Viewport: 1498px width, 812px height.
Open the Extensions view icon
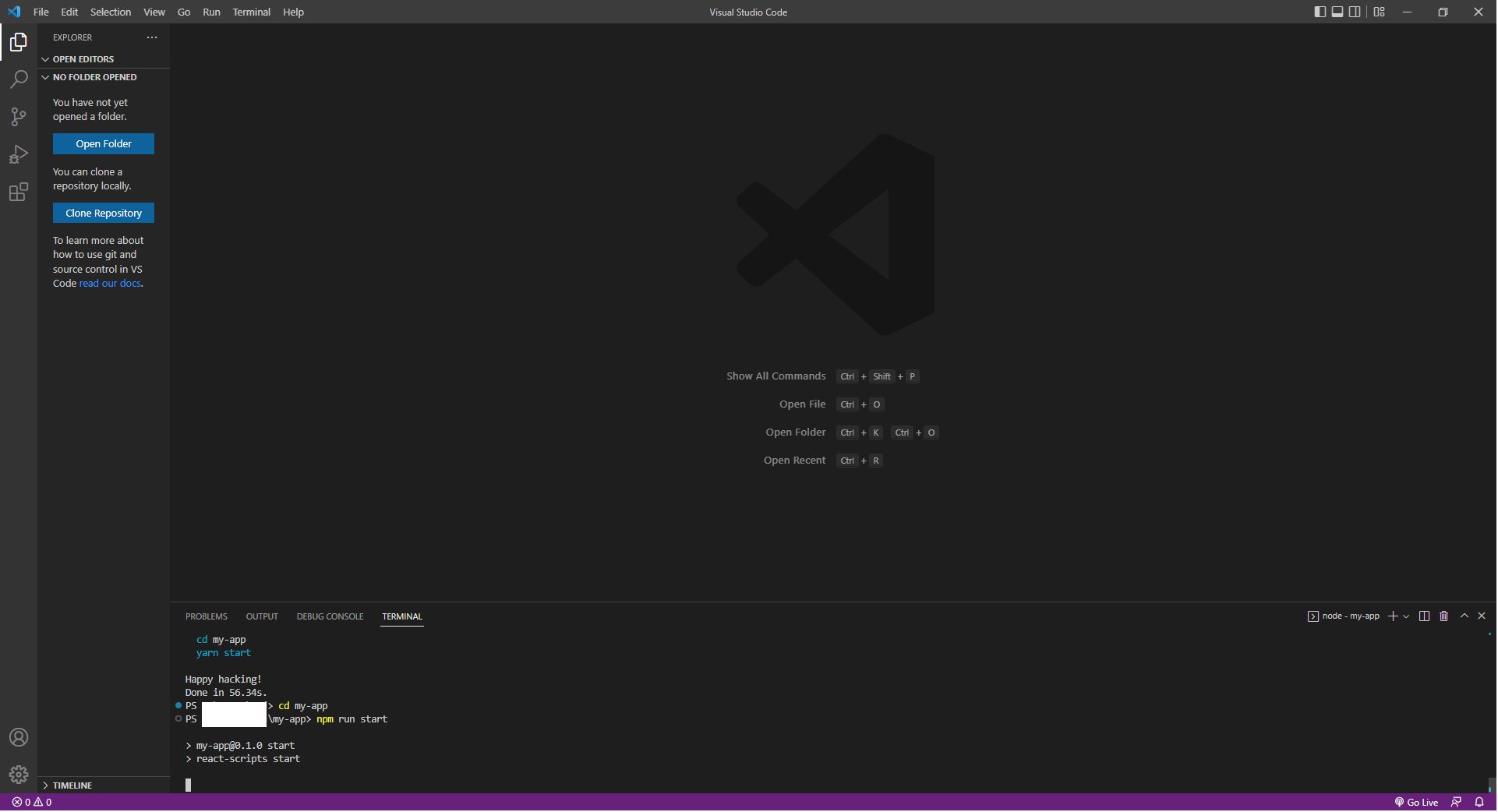point(19,192)
